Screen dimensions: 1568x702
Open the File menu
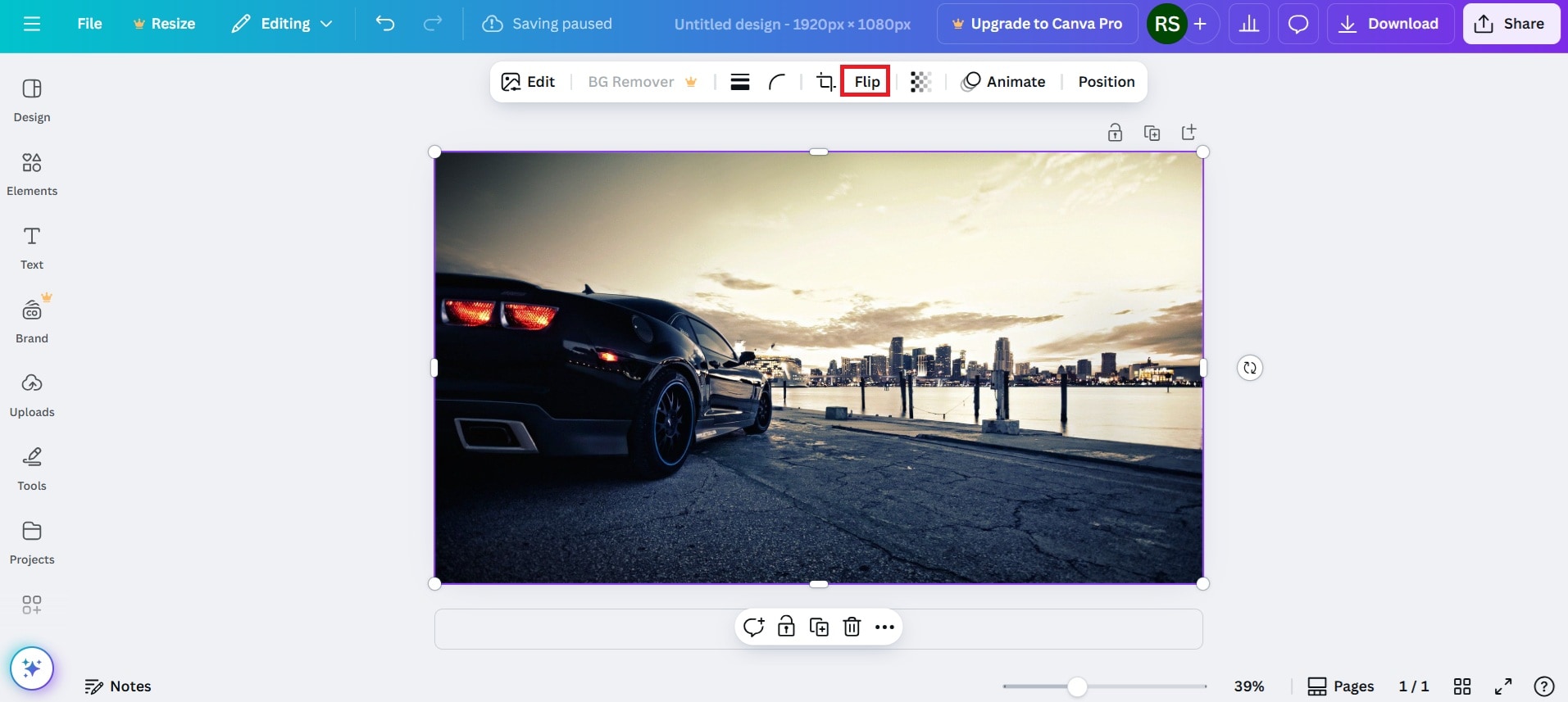click(89, 24)
